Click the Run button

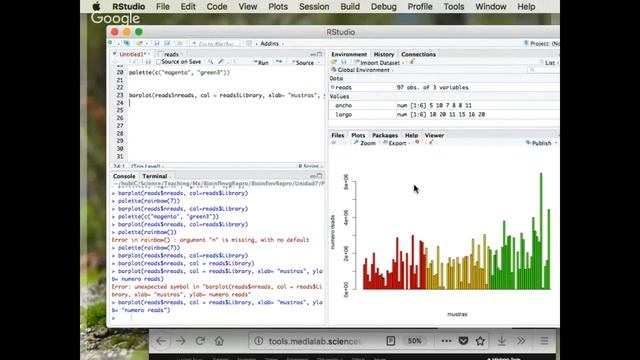pyautogui.click(x=260, y=62)
